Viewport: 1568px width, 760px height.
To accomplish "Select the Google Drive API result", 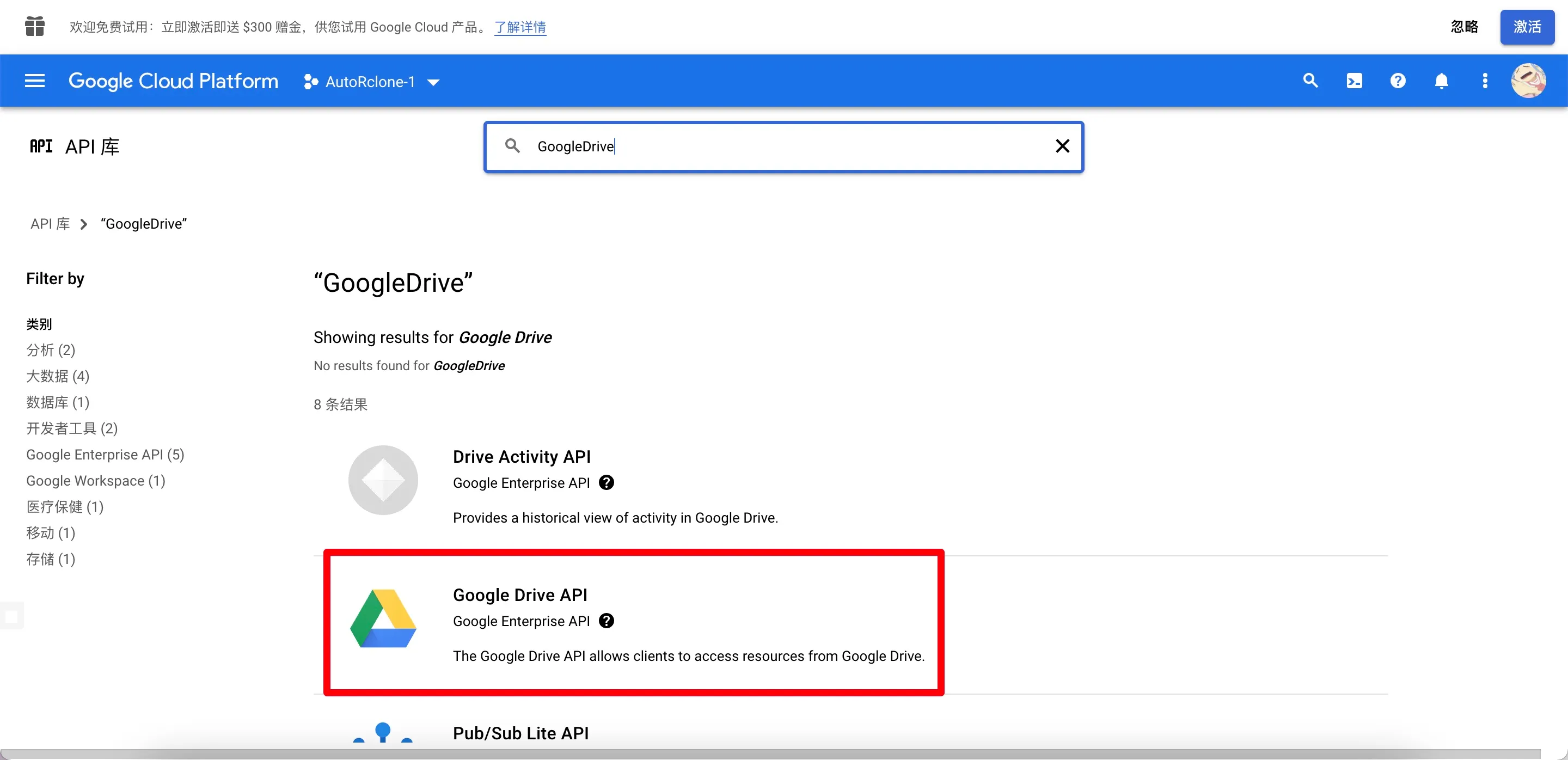I will tap(520, 594).
